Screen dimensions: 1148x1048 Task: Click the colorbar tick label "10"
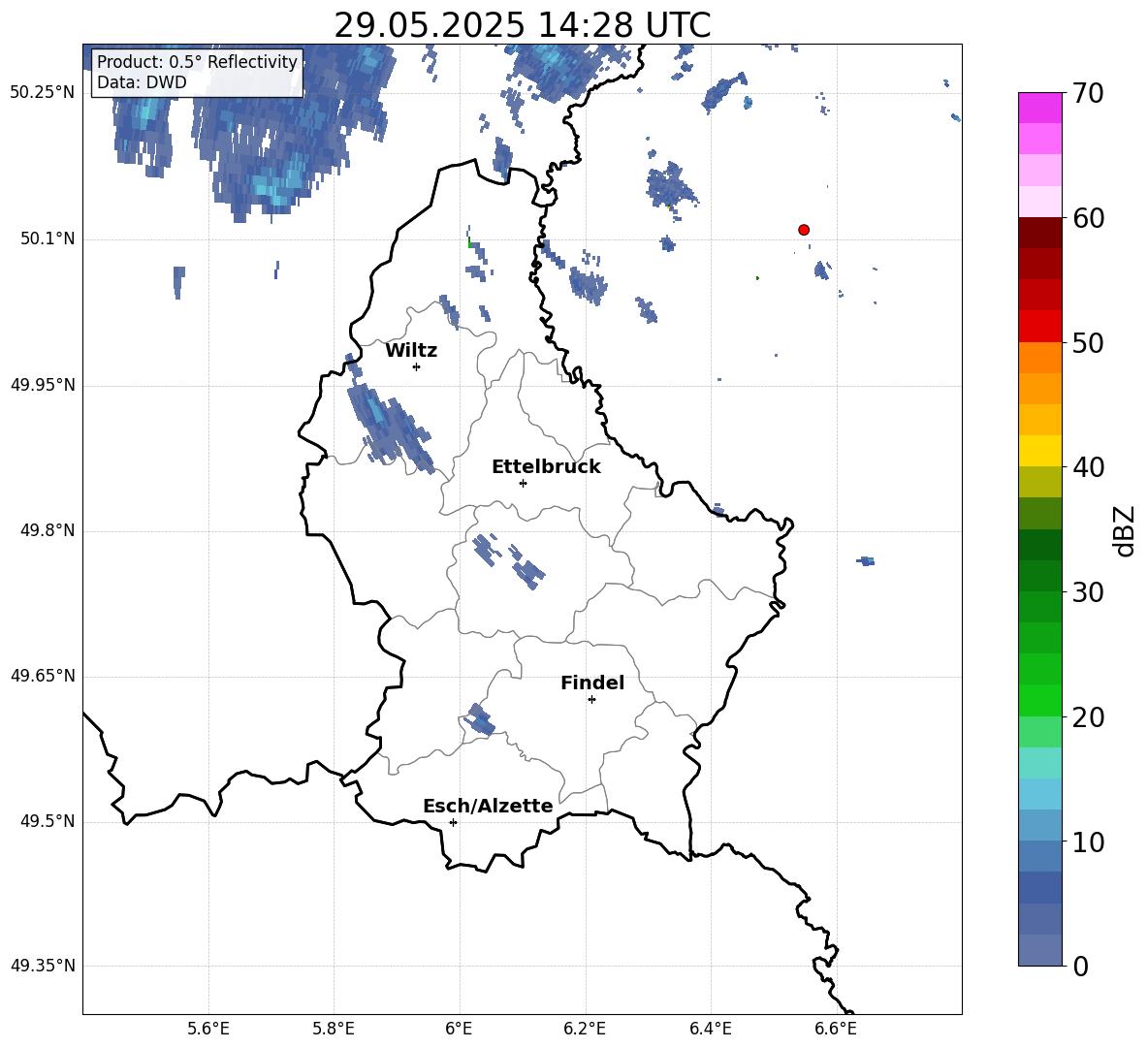[1089, 842]
